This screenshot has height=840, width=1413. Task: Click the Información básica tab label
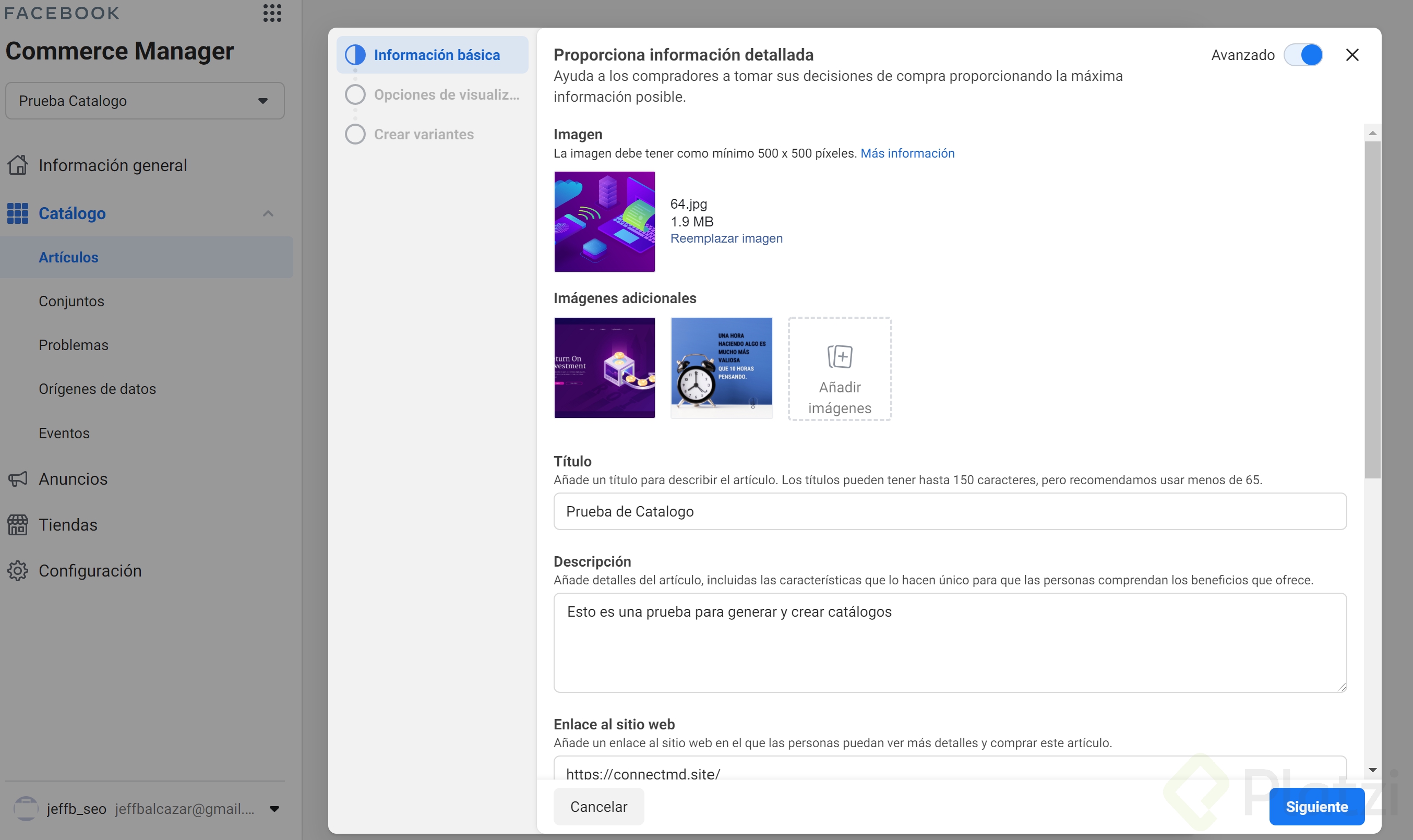point(436,55)
